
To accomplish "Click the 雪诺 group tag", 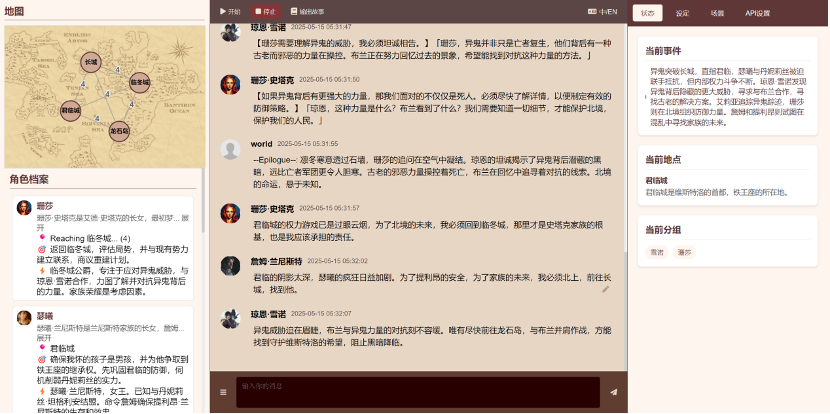I will 657,253.
